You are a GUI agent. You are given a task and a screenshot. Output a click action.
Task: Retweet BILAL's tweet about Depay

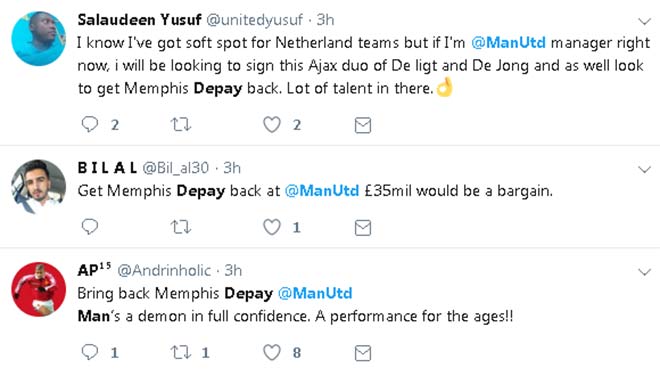tap(181, 227)
